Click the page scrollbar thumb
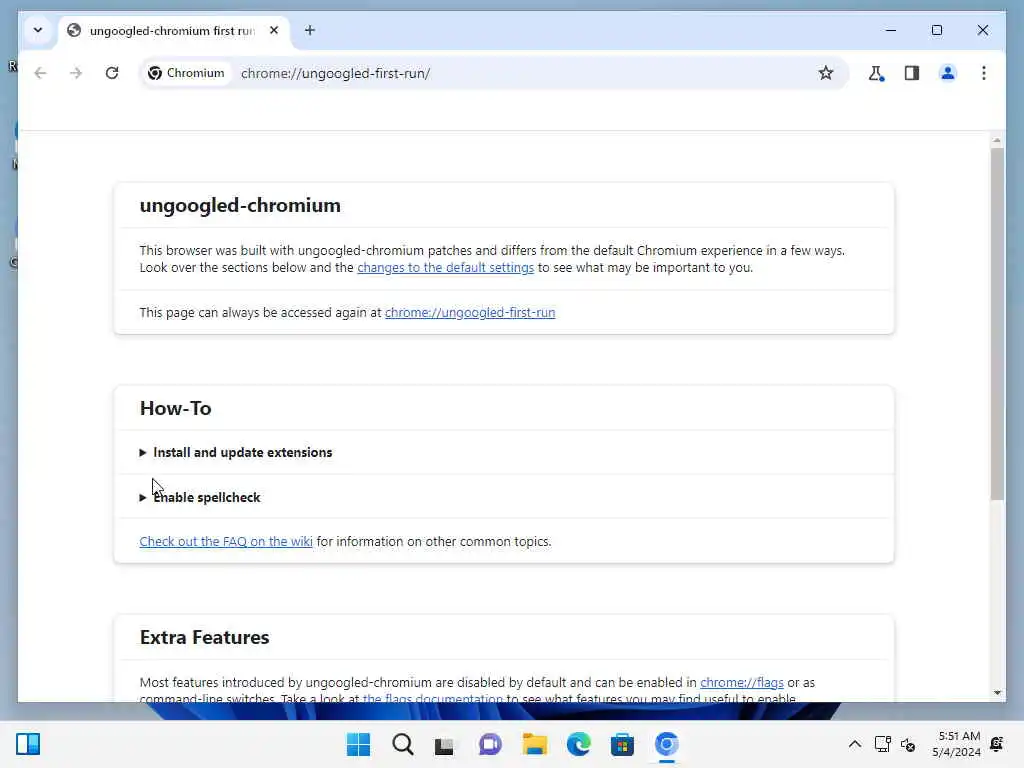Viewport: 1024px width, 768px height. pos(997,324)
